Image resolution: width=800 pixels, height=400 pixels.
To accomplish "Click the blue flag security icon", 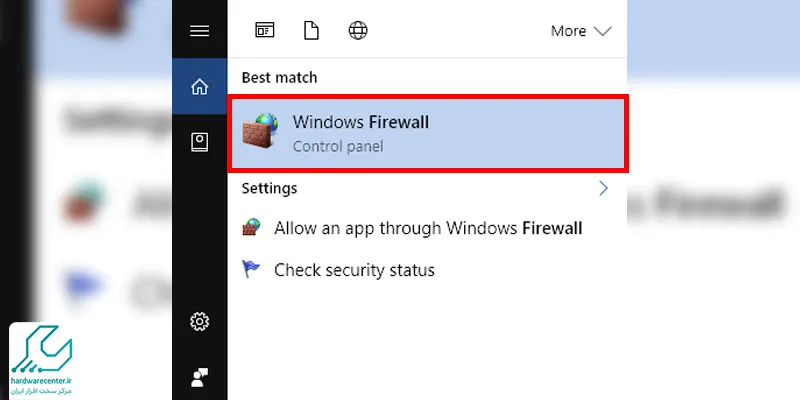I will tap(252, 269).
